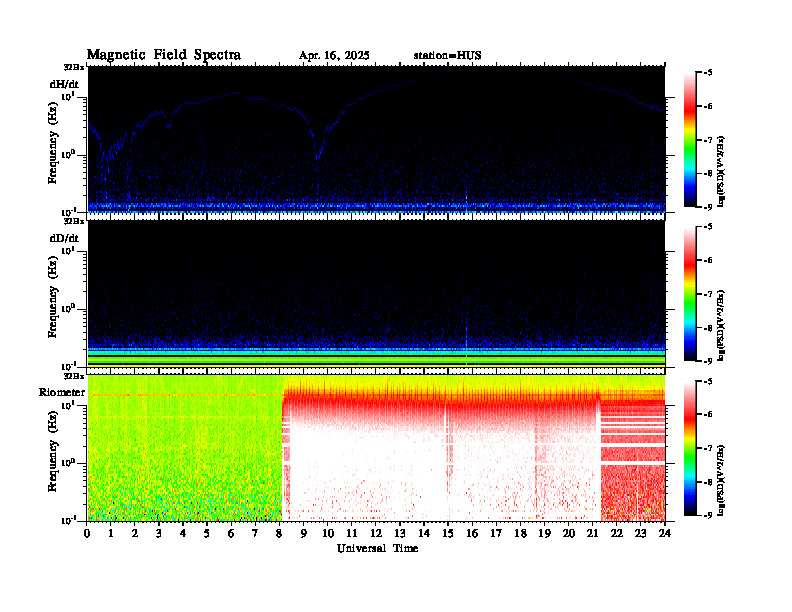Screen dimensions: 792x612
Task: Click the hour "3" tick label
Action: [x=159, y=534]
